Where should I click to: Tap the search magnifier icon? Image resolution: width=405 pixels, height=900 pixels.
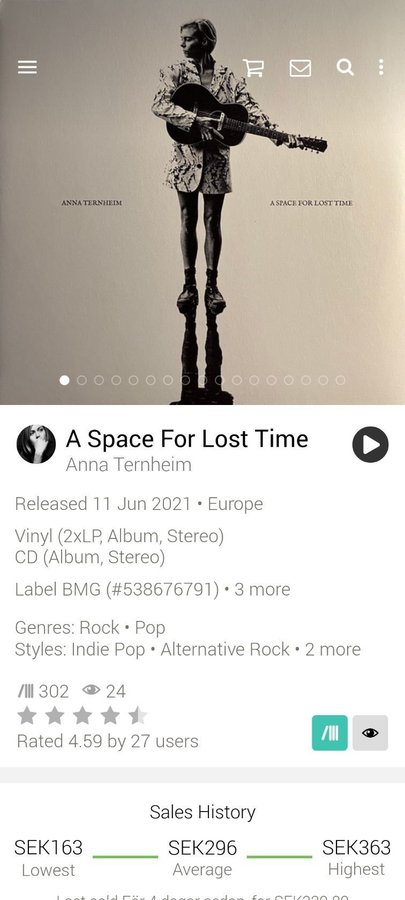coord(345,67)
